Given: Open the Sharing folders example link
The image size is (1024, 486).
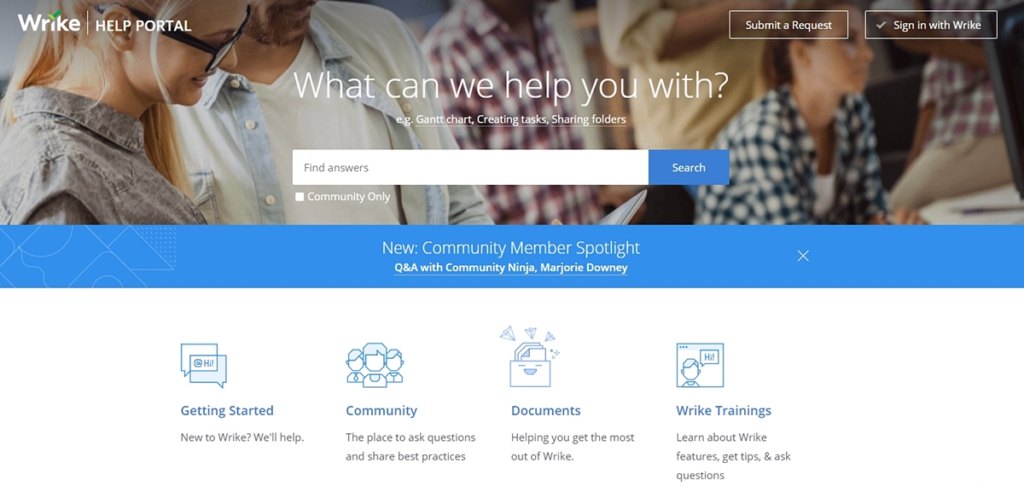Looking at the screenshot, I should pyautogui.click(x=588, y=120).
